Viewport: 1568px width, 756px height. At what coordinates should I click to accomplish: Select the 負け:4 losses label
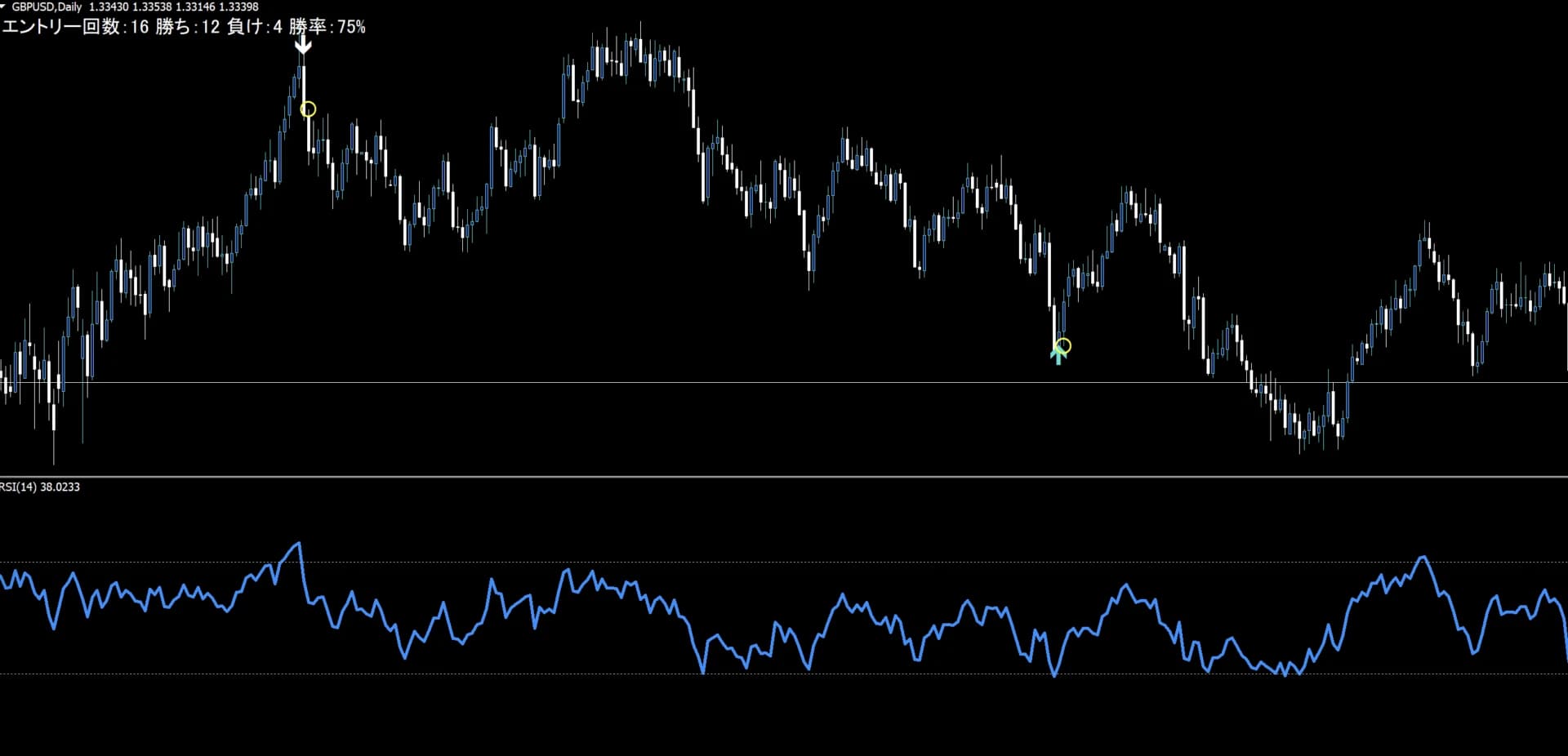pyautogui.click(x=254, y=27)
